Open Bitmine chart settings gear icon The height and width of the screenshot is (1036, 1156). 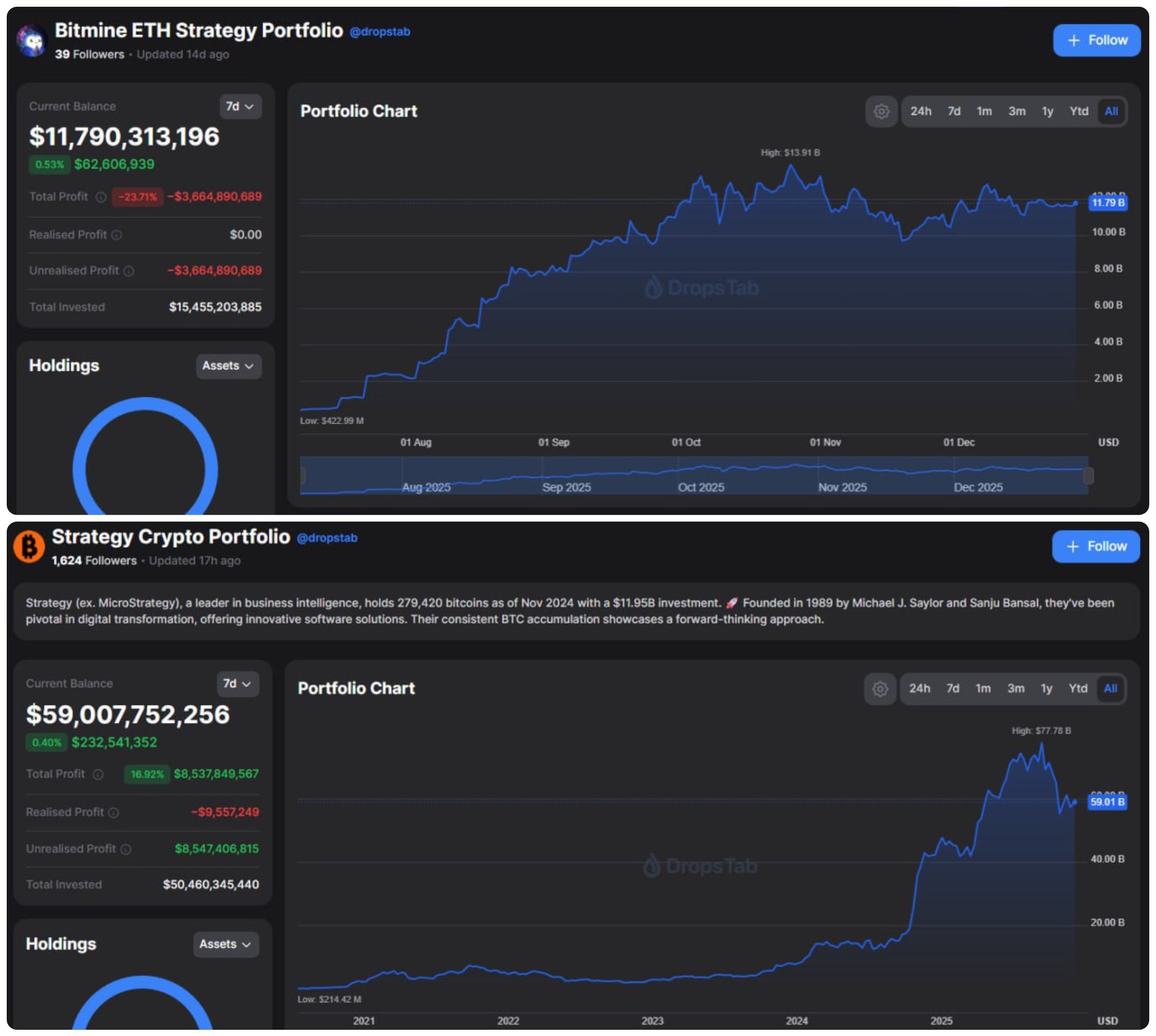click(881, 111)
